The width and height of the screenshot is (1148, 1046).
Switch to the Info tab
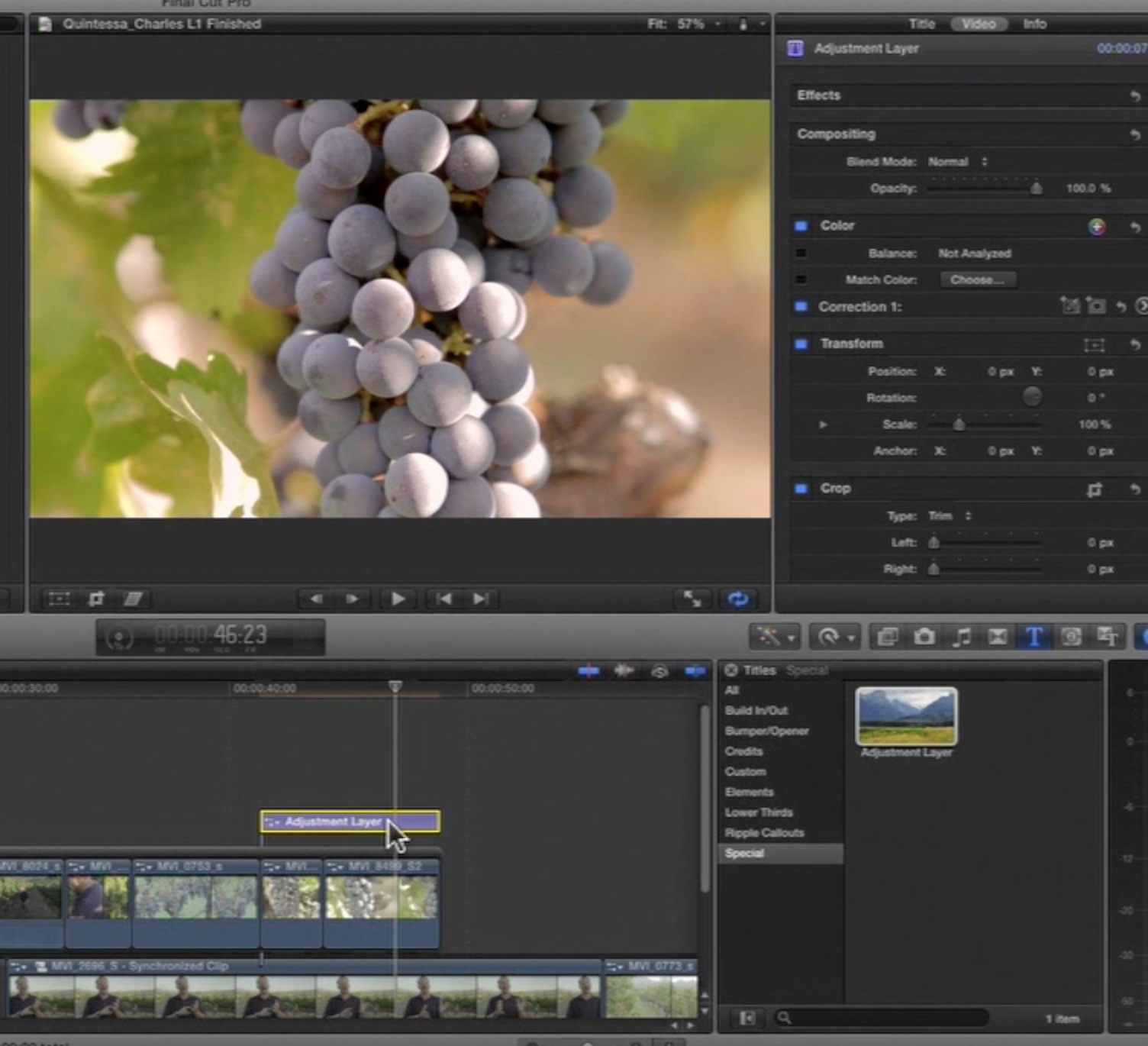1035,24
